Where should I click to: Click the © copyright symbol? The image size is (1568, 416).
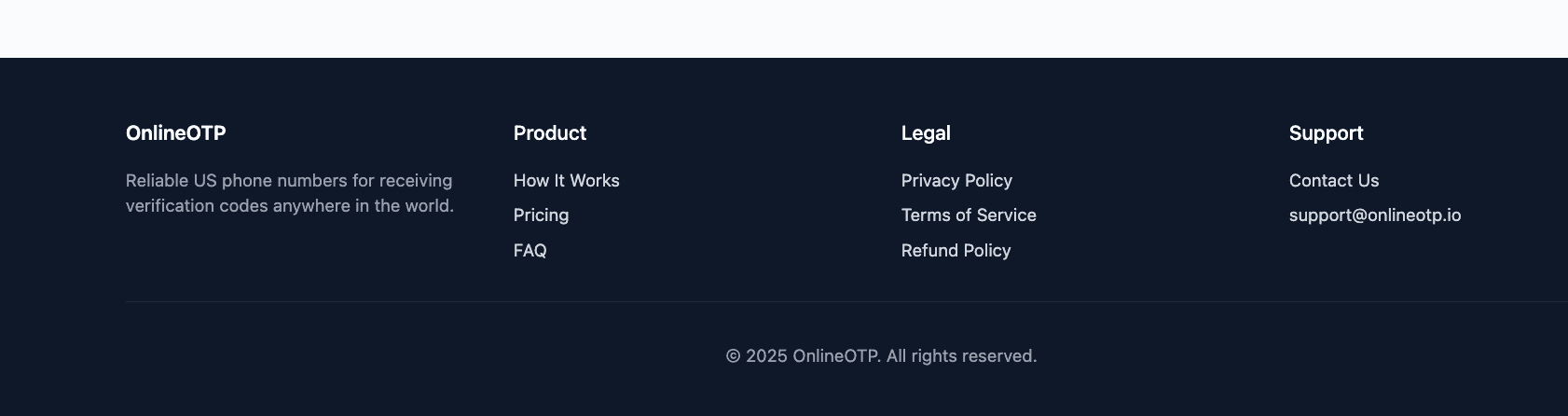(x=733, y=356)
